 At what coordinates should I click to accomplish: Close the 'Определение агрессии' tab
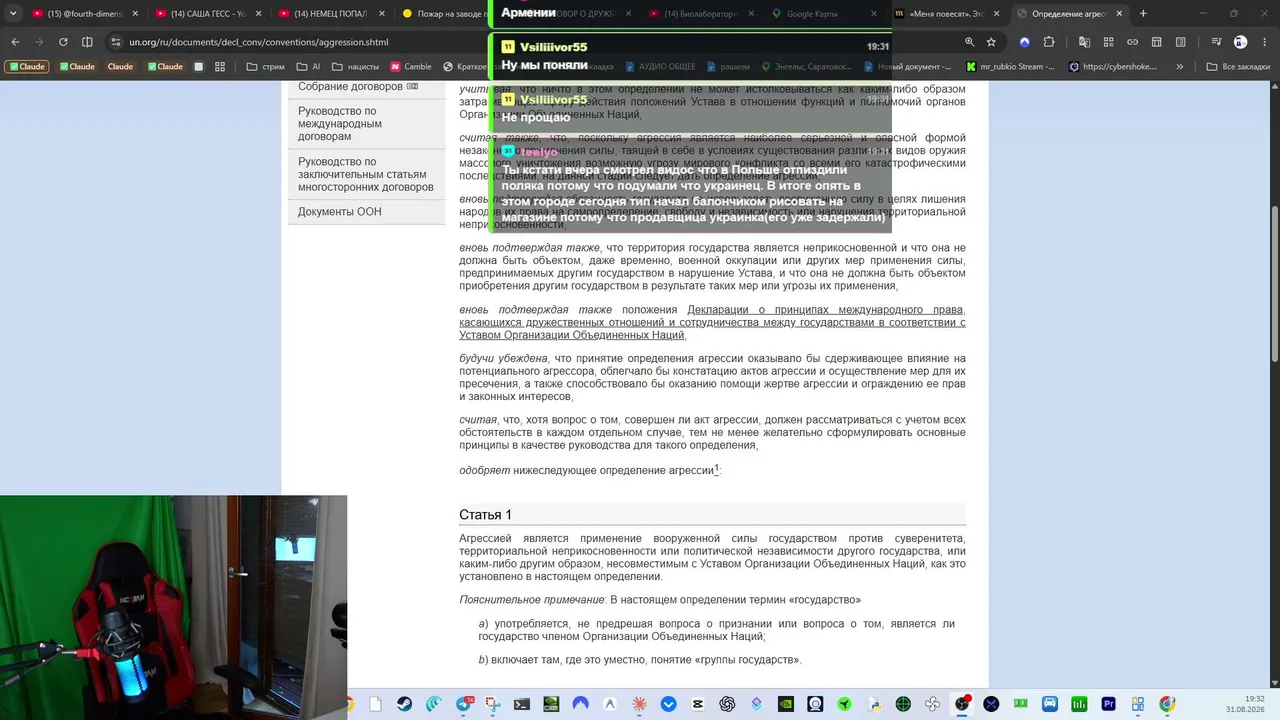(x=1120, y=14)
